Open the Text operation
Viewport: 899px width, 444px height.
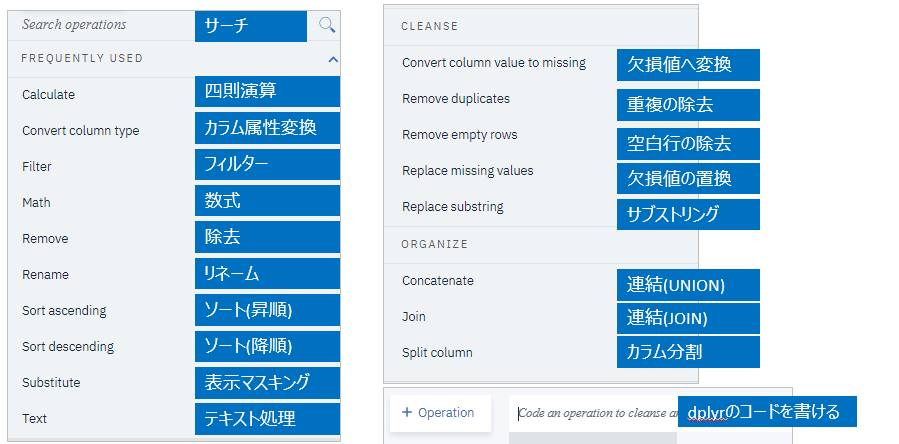[x=34, y=419]
